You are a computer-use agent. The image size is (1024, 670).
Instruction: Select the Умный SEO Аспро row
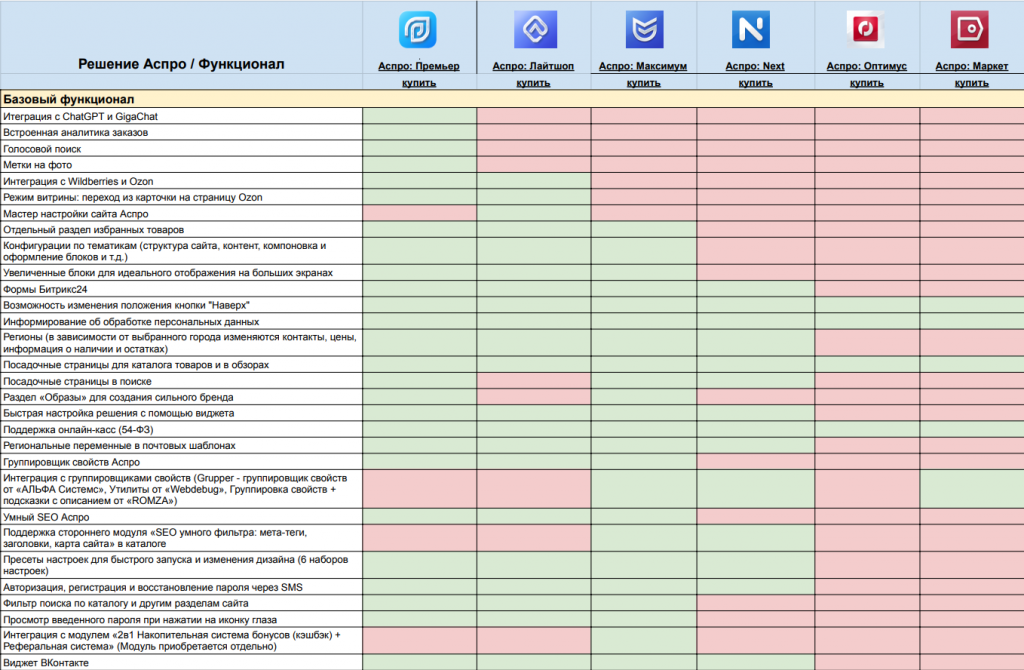tap(182, 517)
